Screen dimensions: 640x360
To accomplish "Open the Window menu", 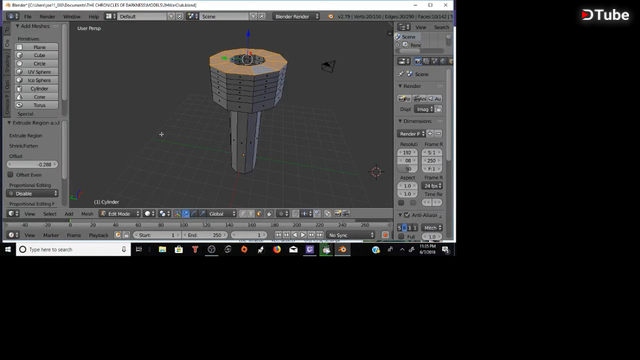I will point(72,17).
